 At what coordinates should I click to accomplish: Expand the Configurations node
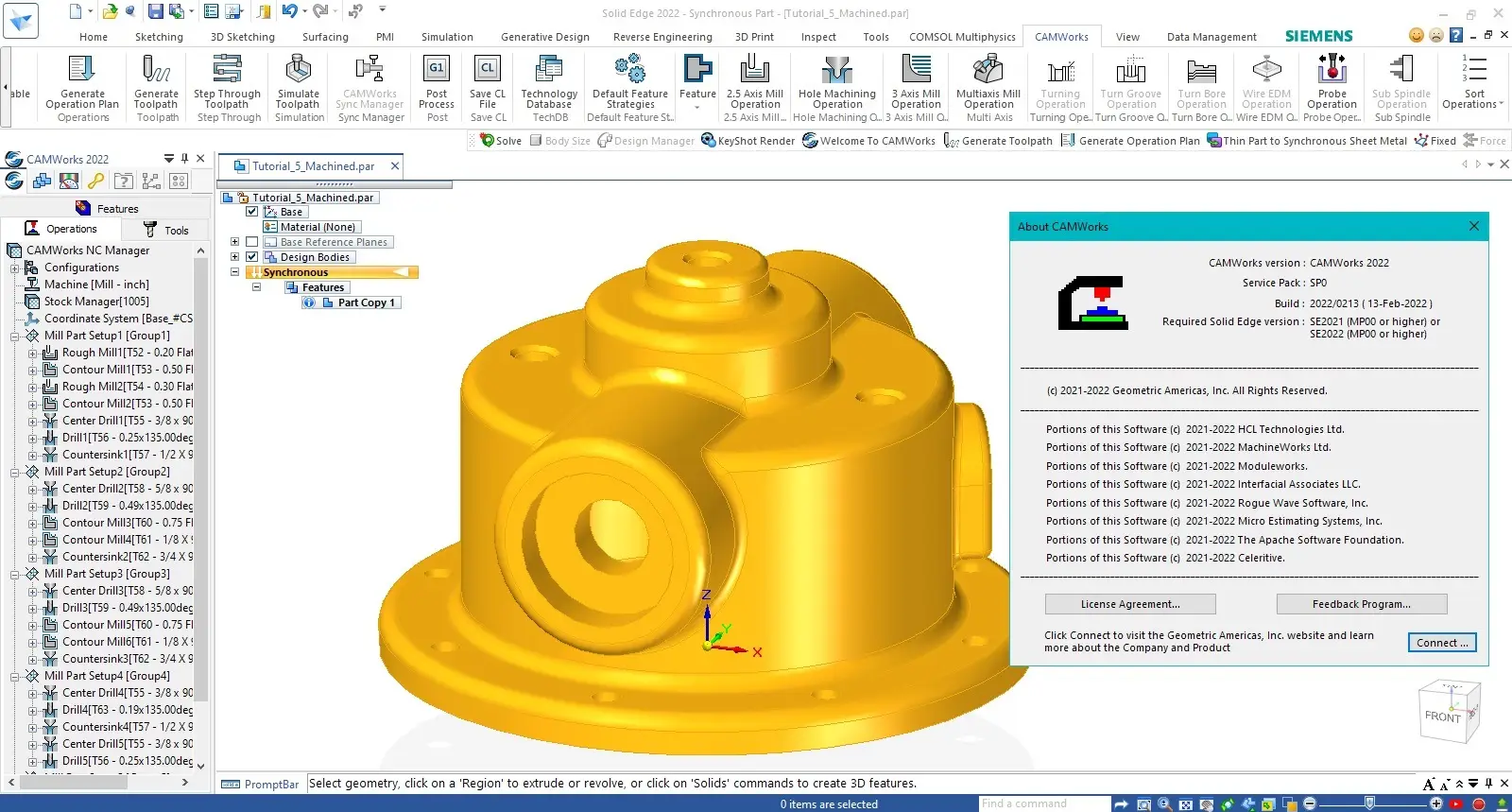pos(15,268)
